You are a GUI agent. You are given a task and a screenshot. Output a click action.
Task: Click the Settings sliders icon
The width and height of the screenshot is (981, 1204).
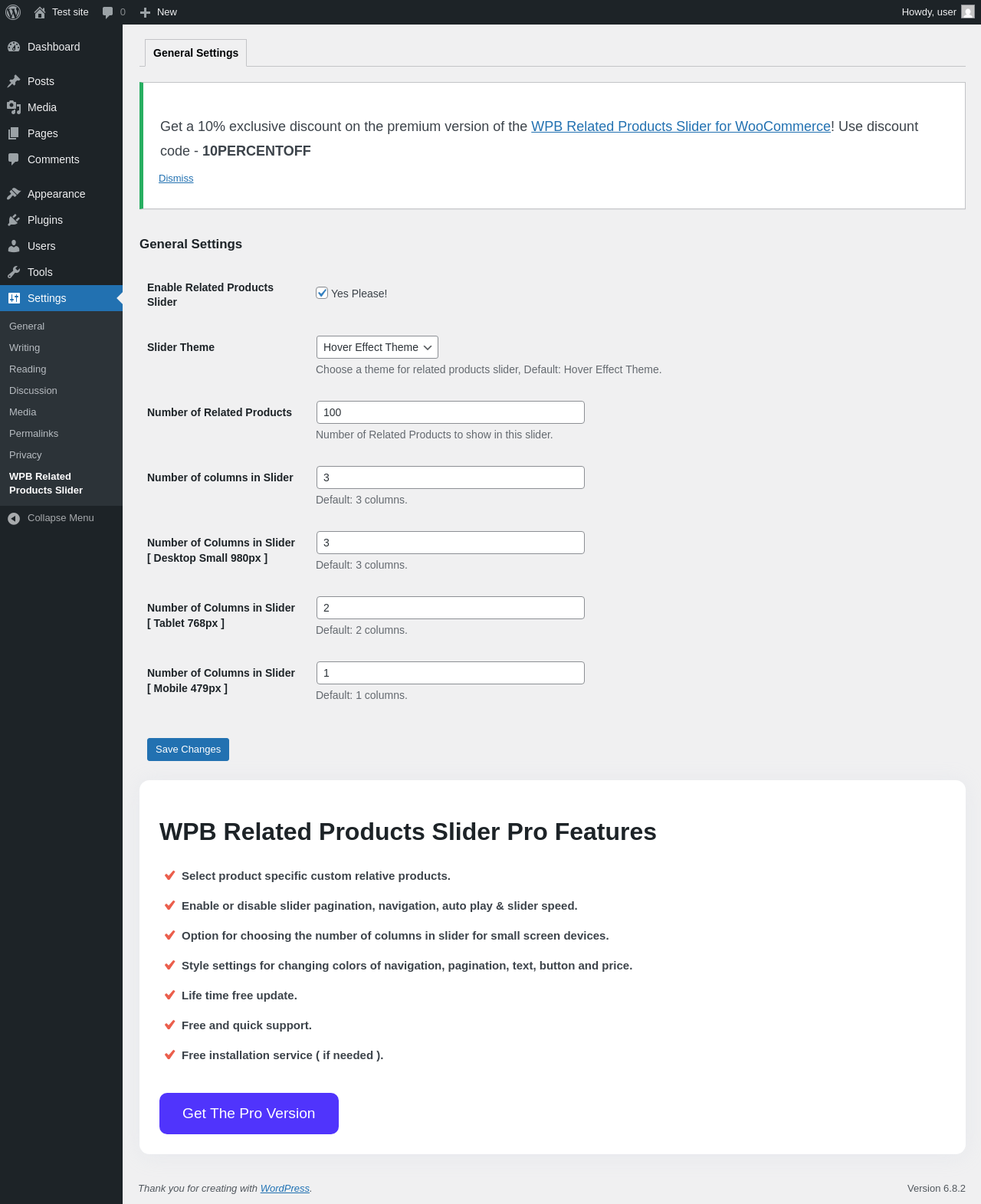pos(14,298)
